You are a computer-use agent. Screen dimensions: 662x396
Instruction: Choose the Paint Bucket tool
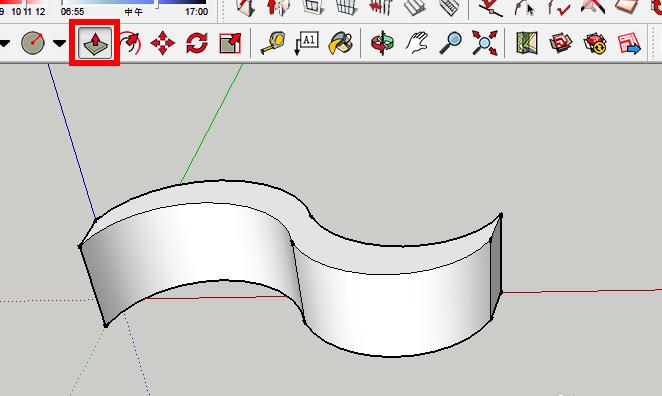[340, 43]
